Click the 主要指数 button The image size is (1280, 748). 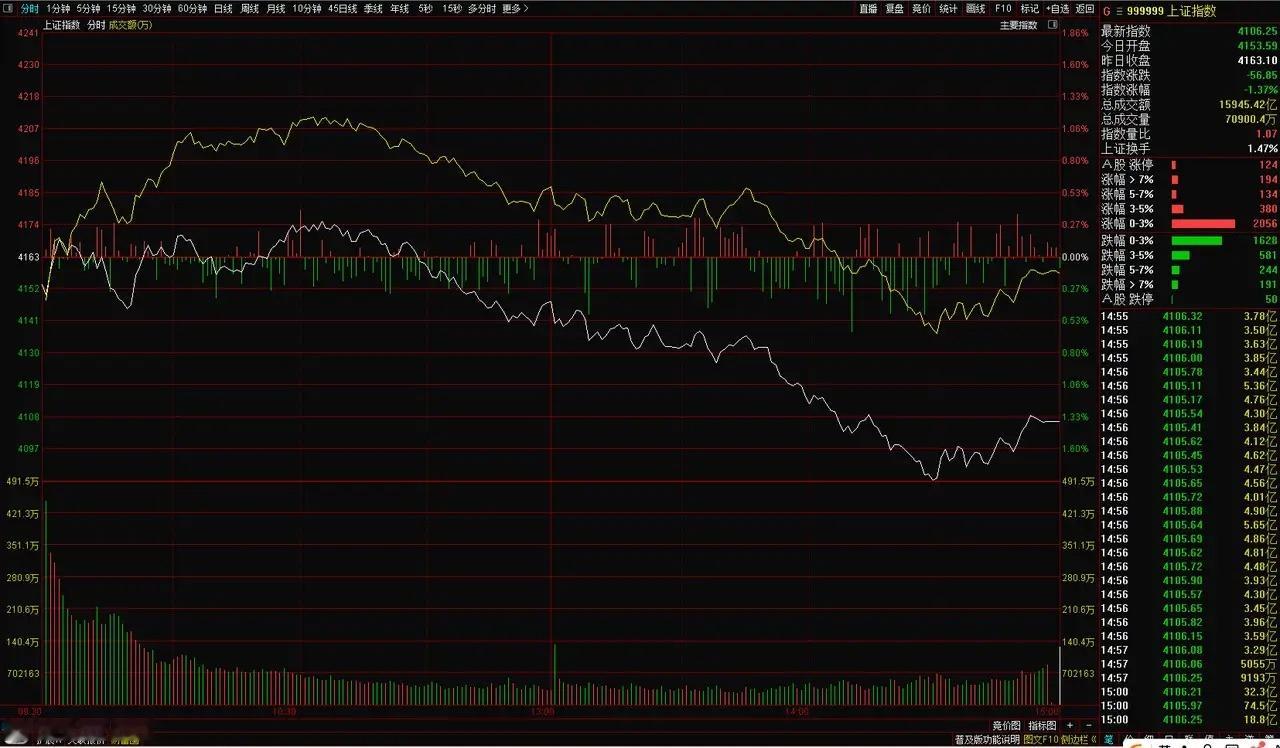tap(1018, 25)
